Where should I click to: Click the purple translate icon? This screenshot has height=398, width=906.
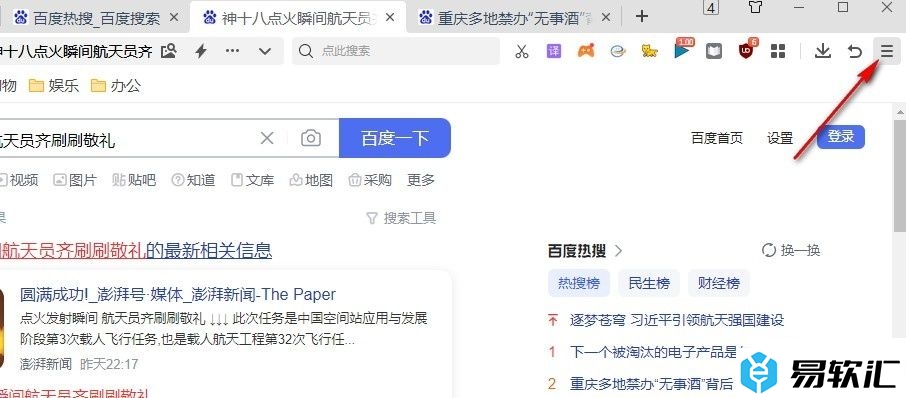554,51
